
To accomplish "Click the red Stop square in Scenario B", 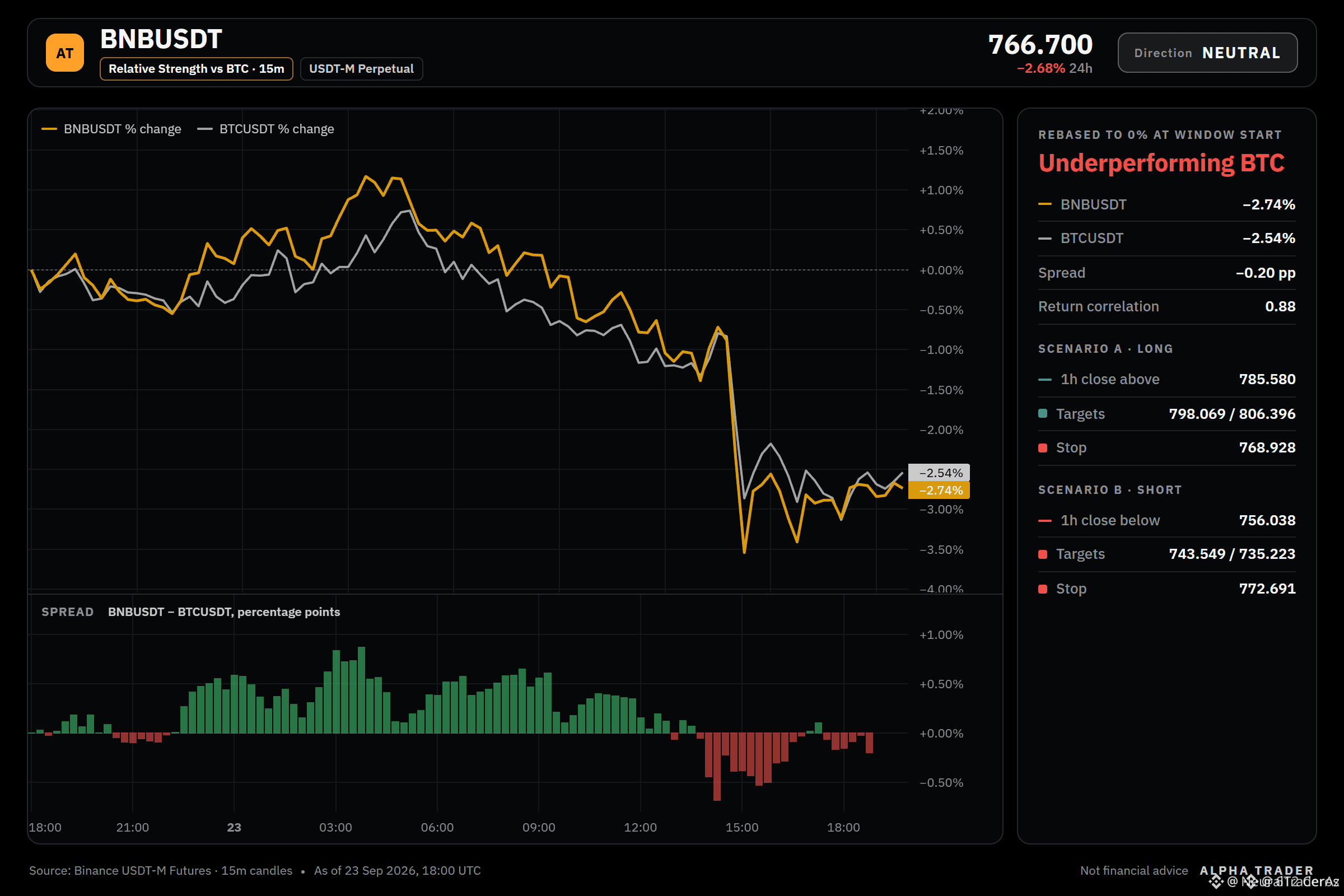I will [x=1042, y=589].
